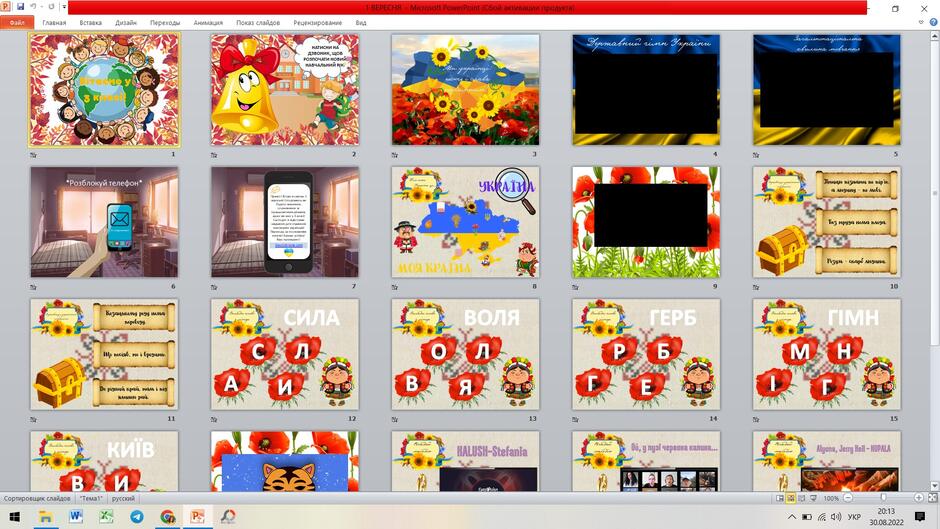Start Slide Show from status bar icon
Viewport: 940px width, 529px height.
coord(814,498)
